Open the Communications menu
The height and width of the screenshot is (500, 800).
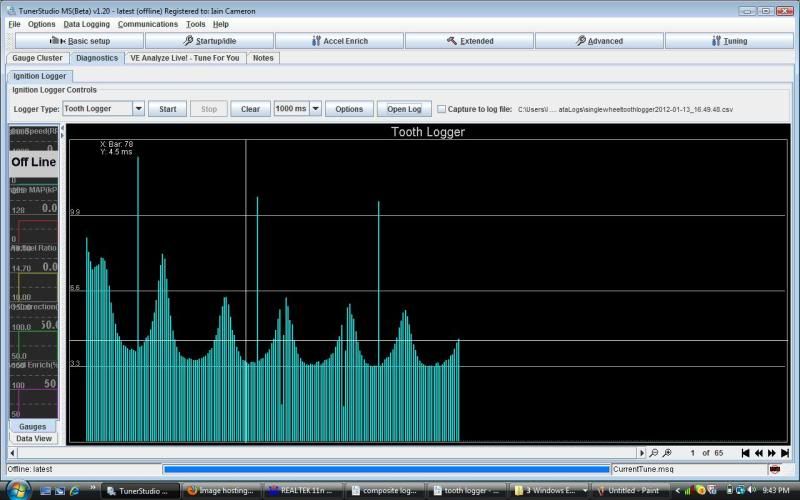pyautogui.click(x=147, y=24)
